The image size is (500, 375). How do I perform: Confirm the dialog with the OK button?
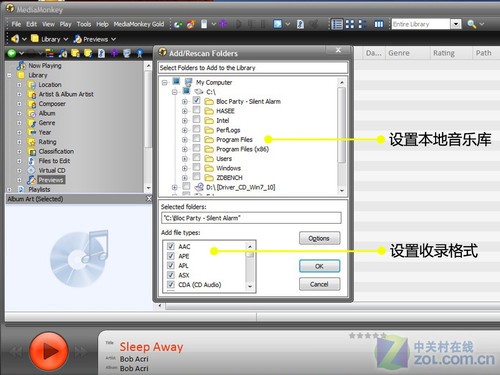coord(320,266)
